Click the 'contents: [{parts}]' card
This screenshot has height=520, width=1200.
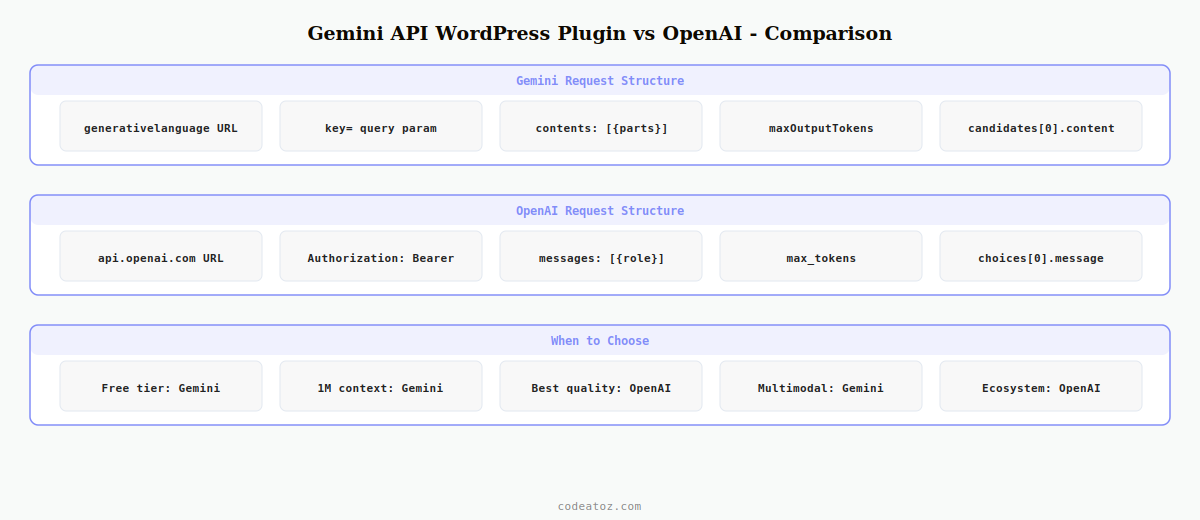point(601,126)
